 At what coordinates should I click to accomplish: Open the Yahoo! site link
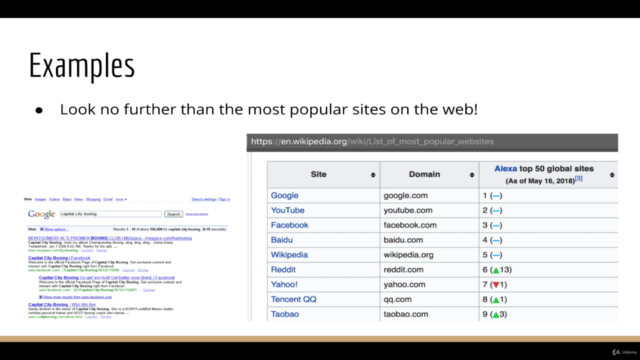pyautogui.click(x=284, y=284)
